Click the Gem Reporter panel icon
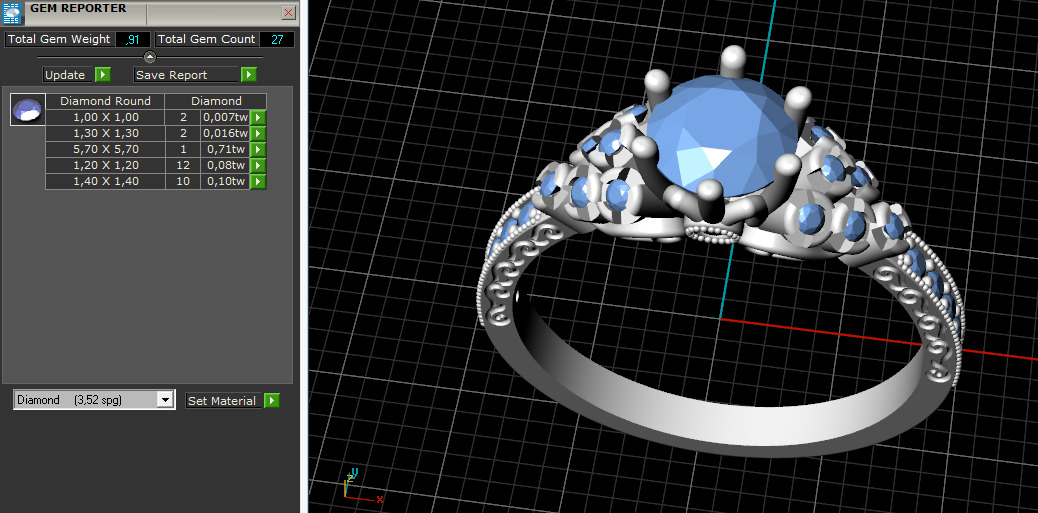This screenshot has height=513, width=1038. 12,13
